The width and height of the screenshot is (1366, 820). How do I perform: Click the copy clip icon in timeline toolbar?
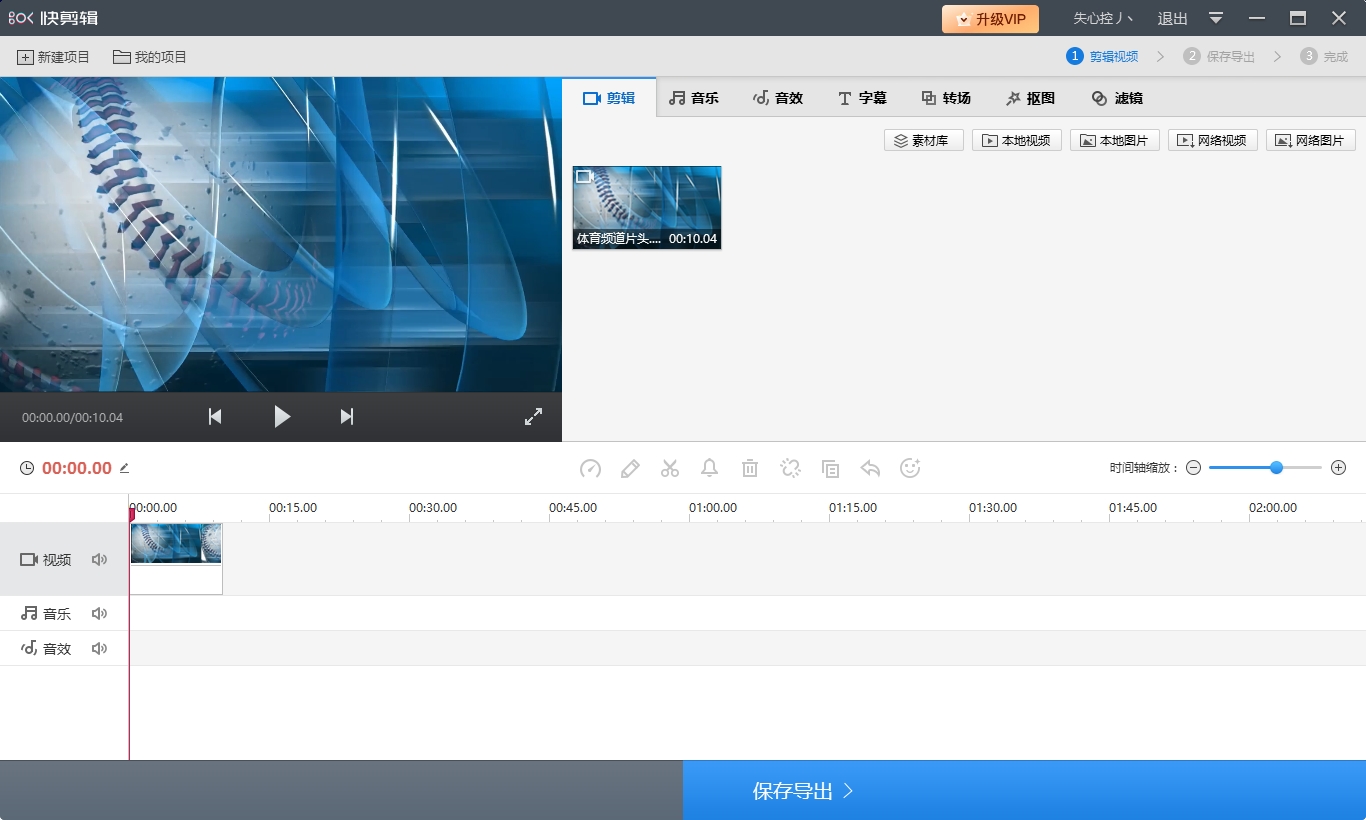pyautogui.click(x=830, y=468)
